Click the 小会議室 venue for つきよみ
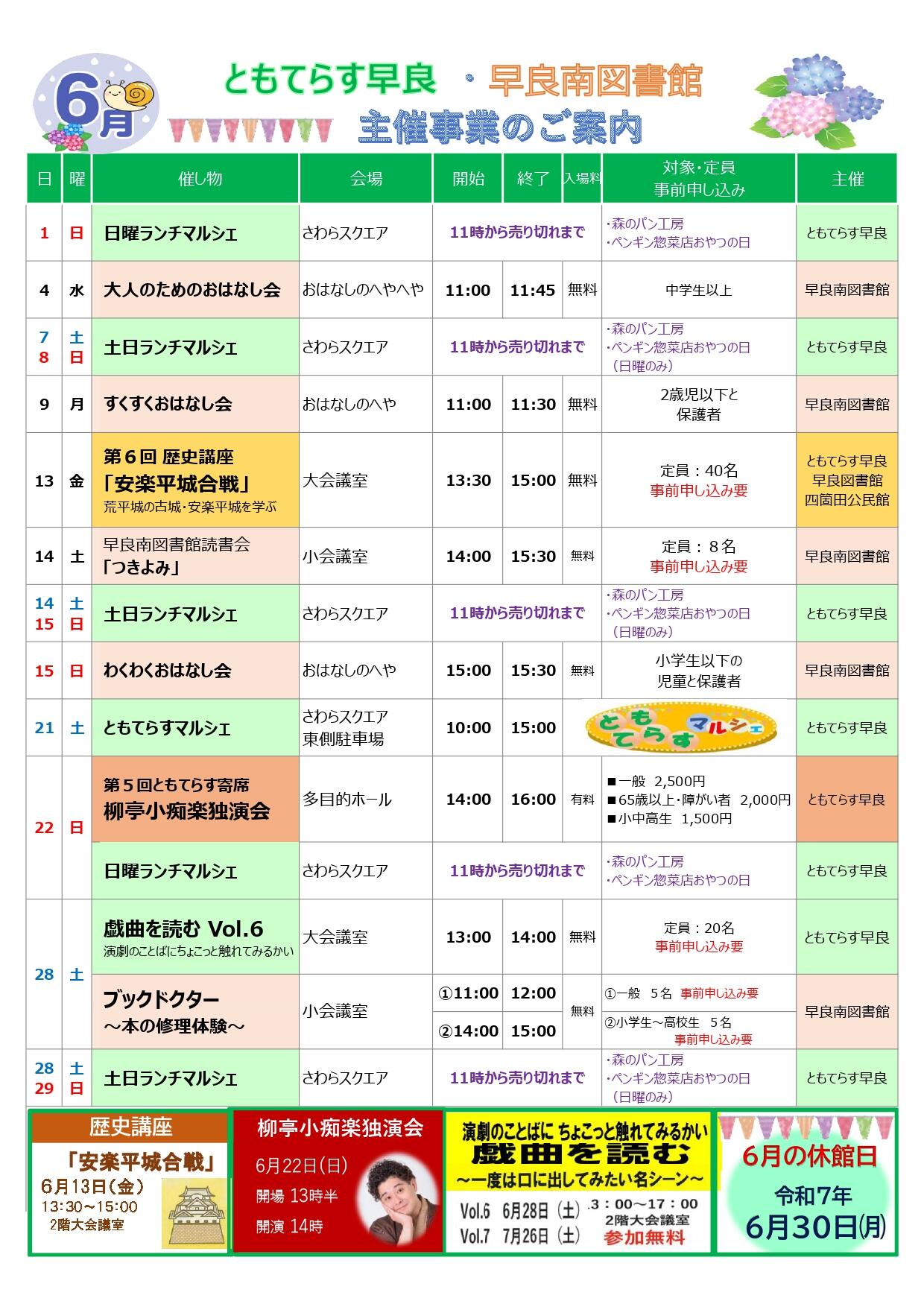Image resolution: width=924 pixels, height=1307 pixels. [366, 556]
